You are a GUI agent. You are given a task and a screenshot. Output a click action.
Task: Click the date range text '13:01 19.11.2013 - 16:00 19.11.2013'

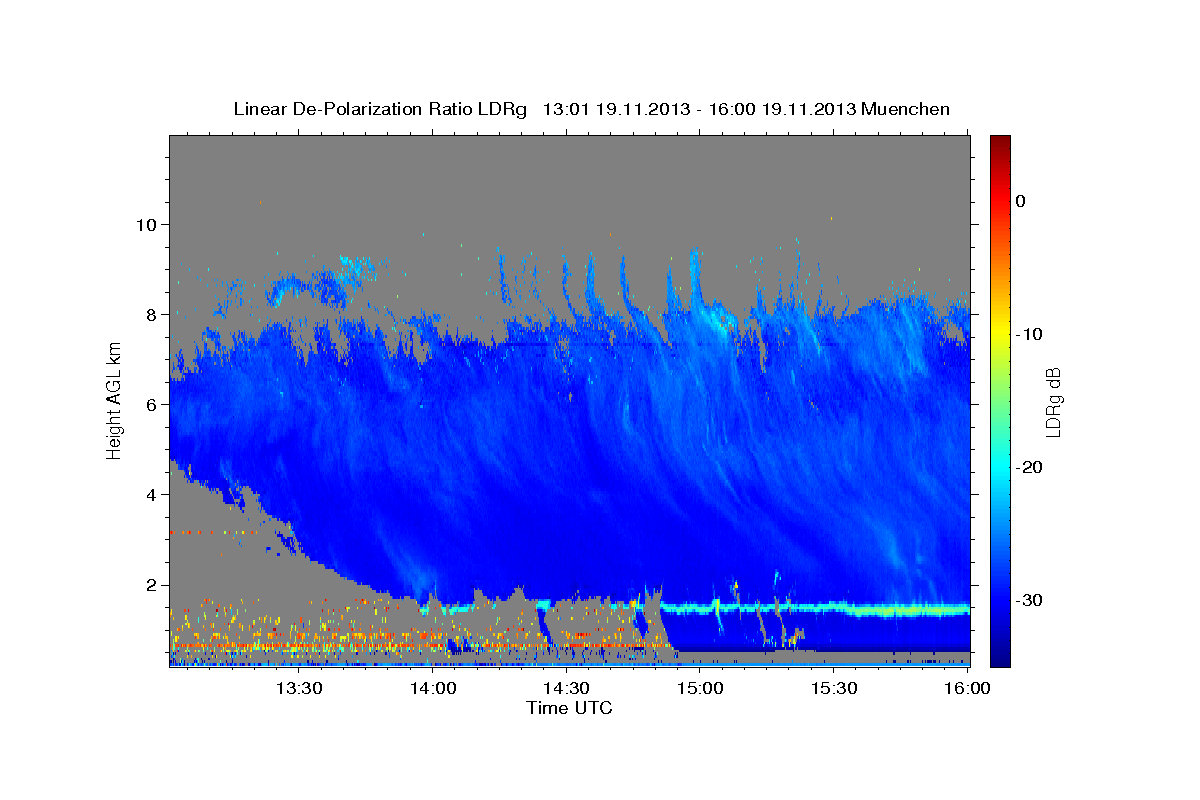pyautogui.click(x=698, y=109)
